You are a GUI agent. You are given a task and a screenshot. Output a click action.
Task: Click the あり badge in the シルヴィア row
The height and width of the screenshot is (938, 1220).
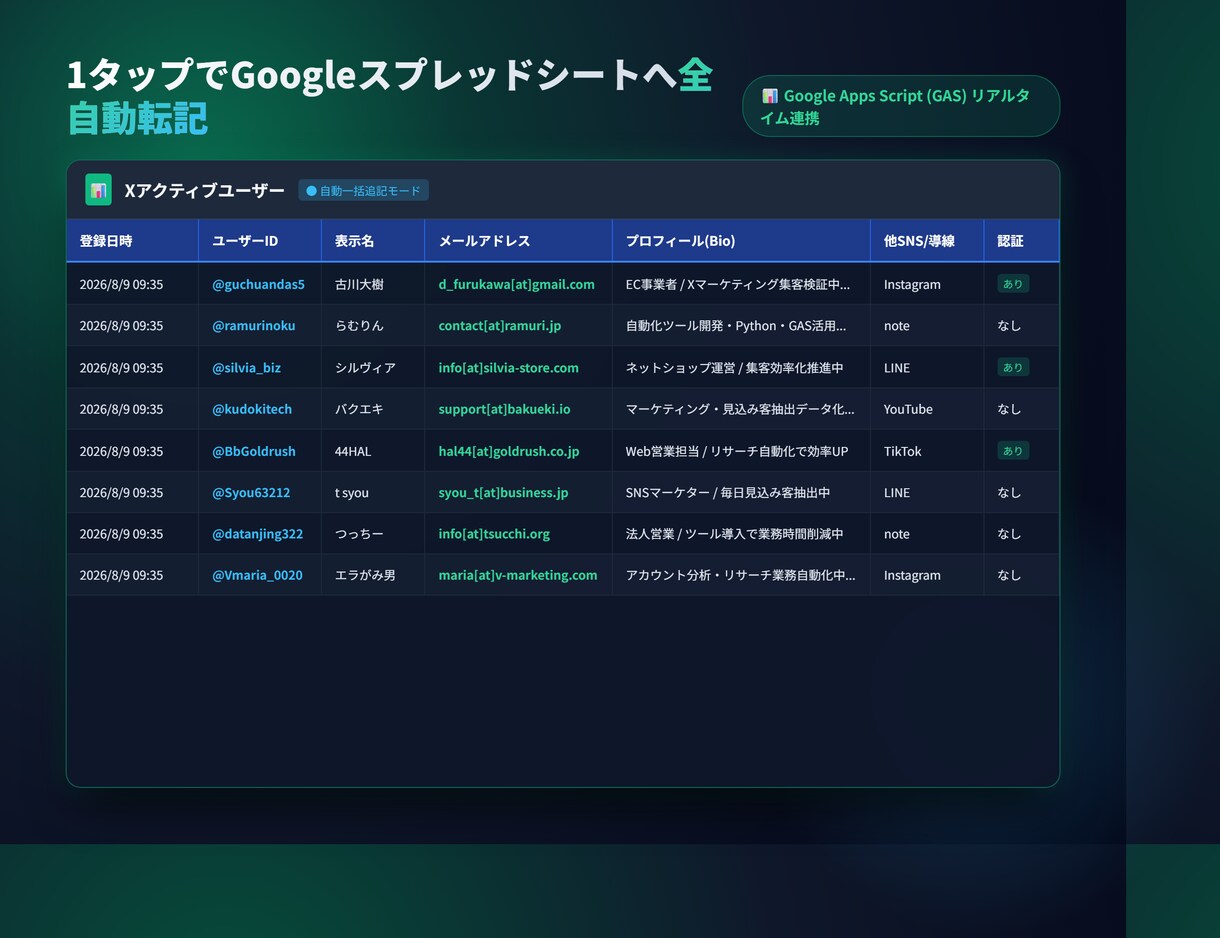click(1013, 368)
